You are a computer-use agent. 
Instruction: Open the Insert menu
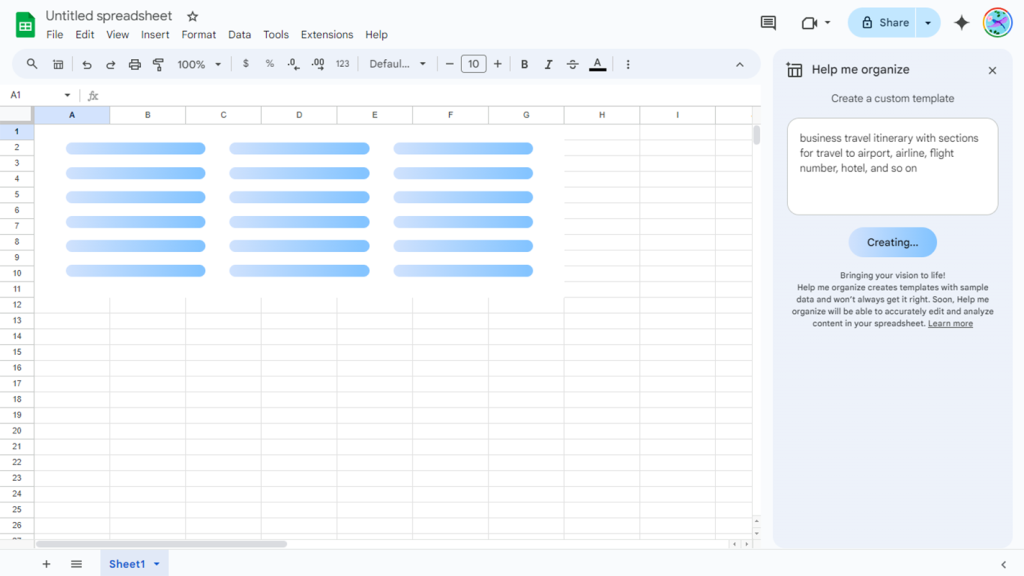pyautogui.click(x=155, y=34)
